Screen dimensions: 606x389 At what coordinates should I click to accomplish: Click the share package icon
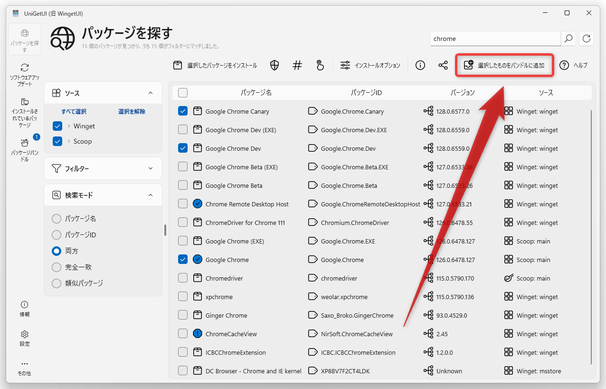443,65
